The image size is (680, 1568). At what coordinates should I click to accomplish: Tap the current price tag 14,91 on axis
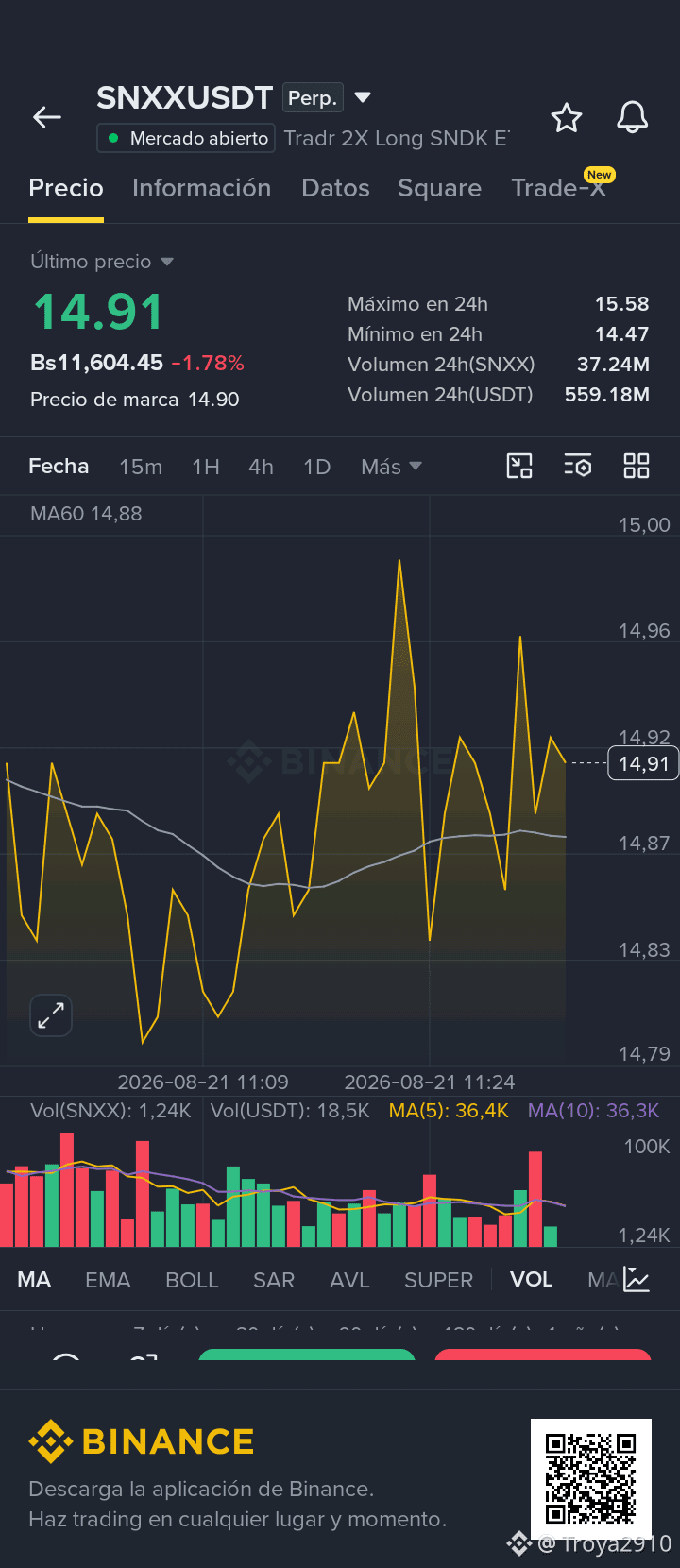[643, 763]
